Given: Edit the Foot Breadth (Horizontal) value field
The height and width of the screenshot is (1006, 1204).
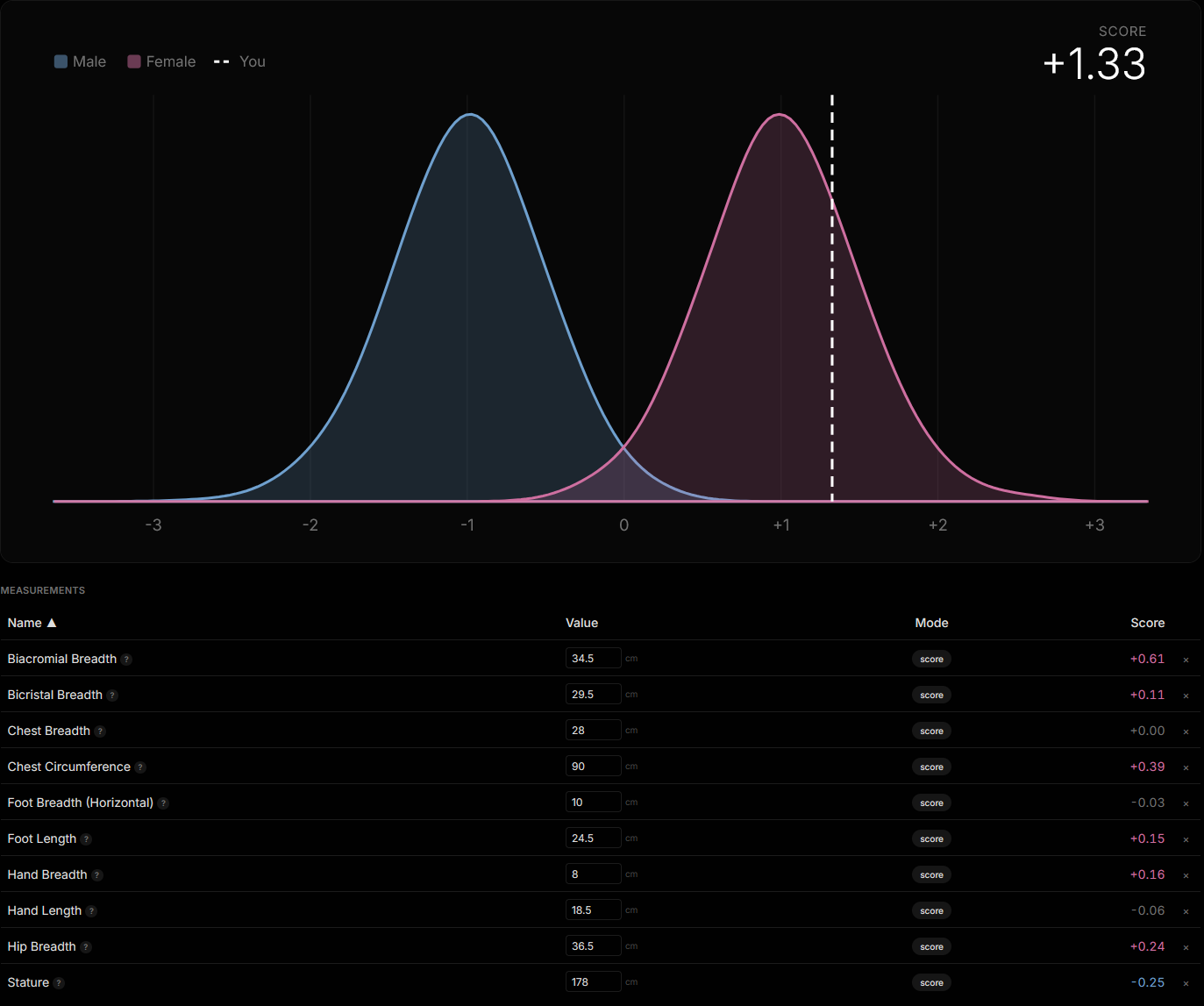Looking at the screenshot, I should coord(593,803).
